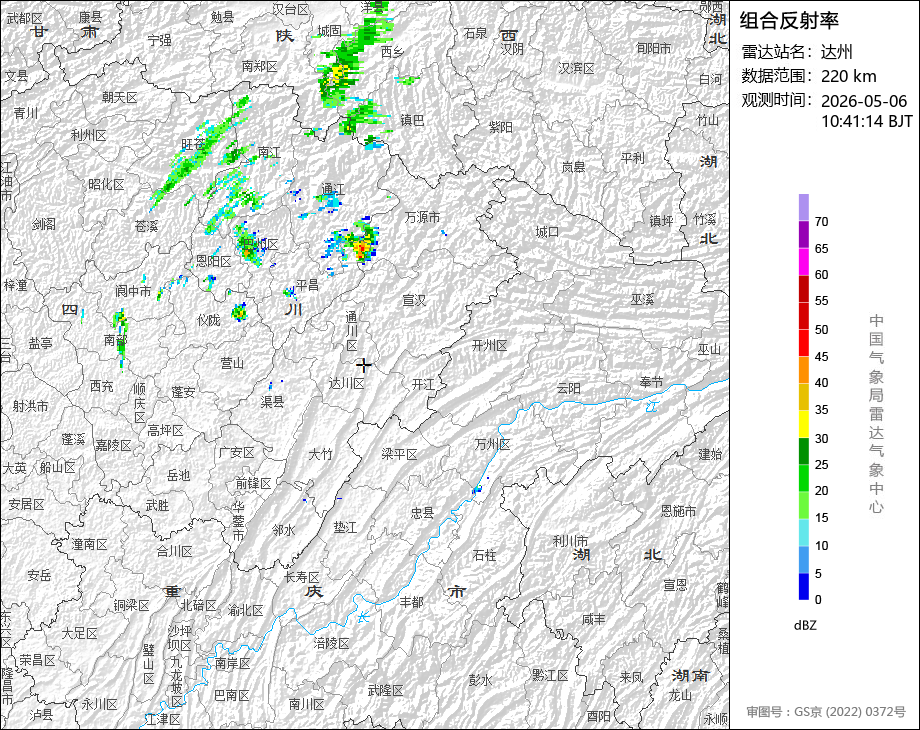
Task: Click the 营山 county label
Action: click(x=232, y=363)
